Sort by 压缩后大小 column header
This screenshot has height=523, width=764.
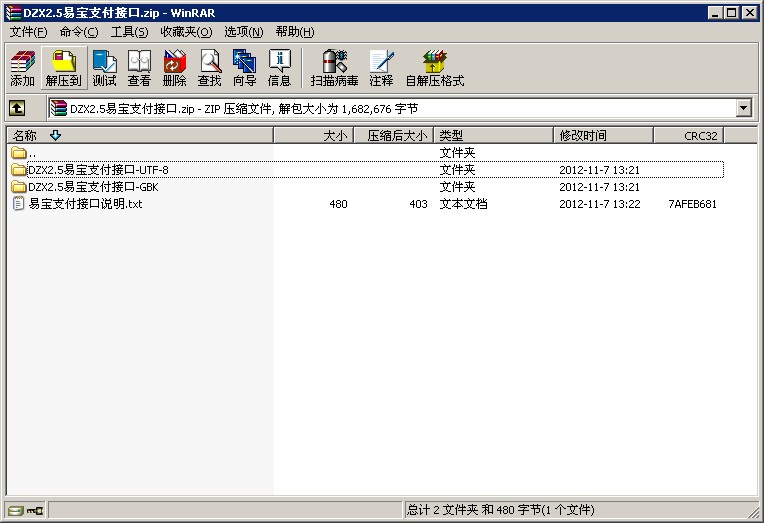pyautogui.click(x=394, y=136)
